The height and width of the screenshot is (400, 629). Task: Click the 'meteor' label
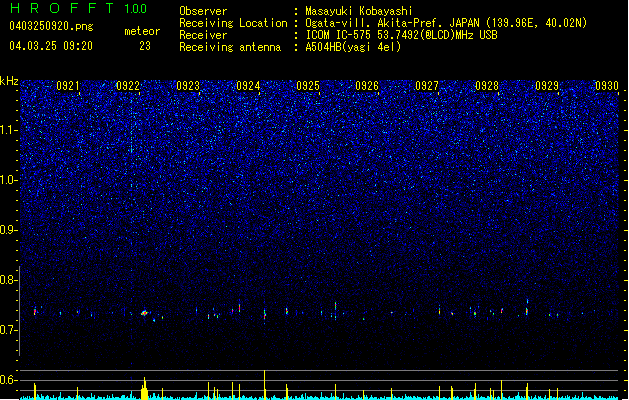142,31
